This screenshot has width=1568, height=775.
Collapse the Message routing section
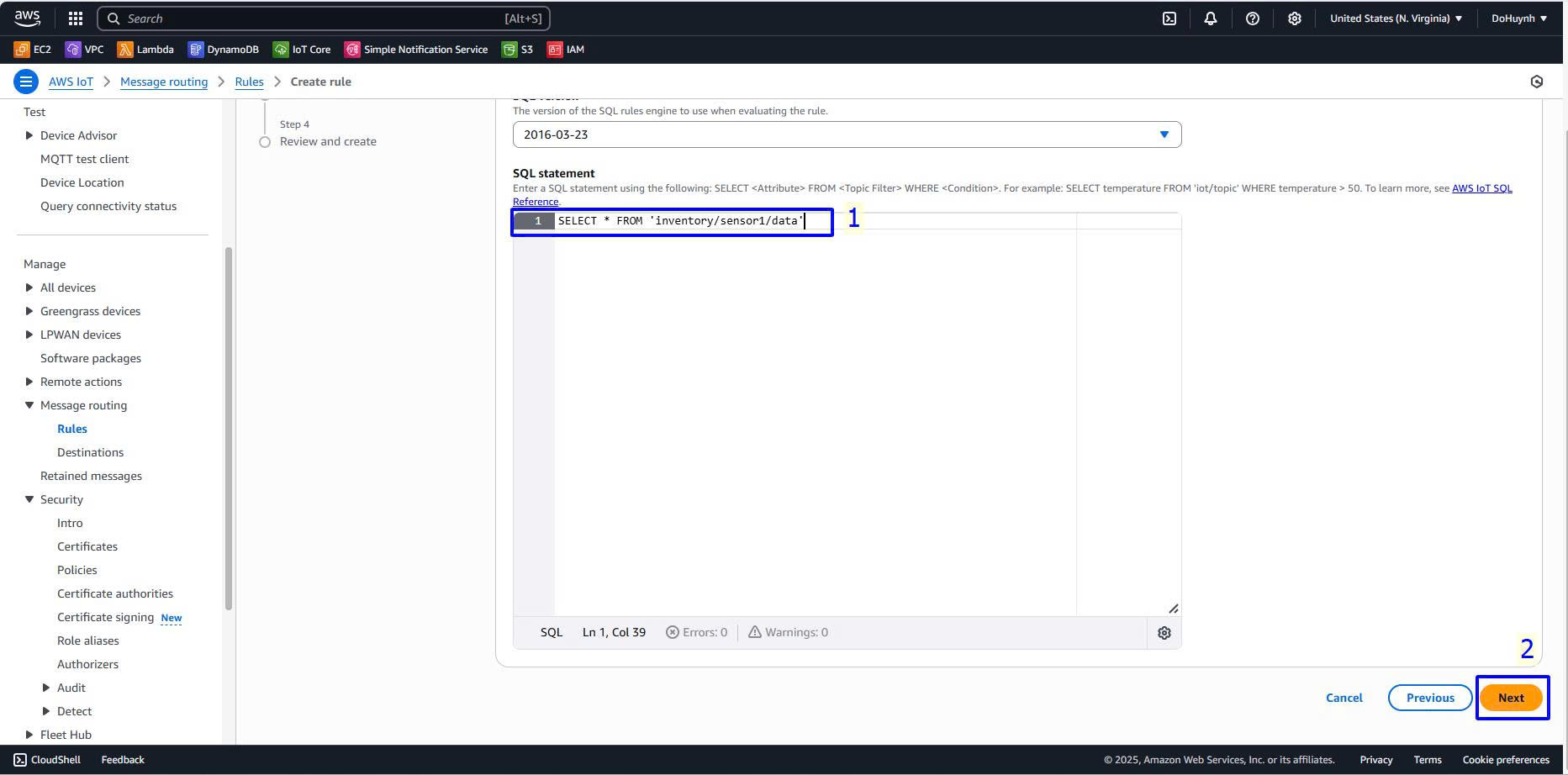click(29, 405)
